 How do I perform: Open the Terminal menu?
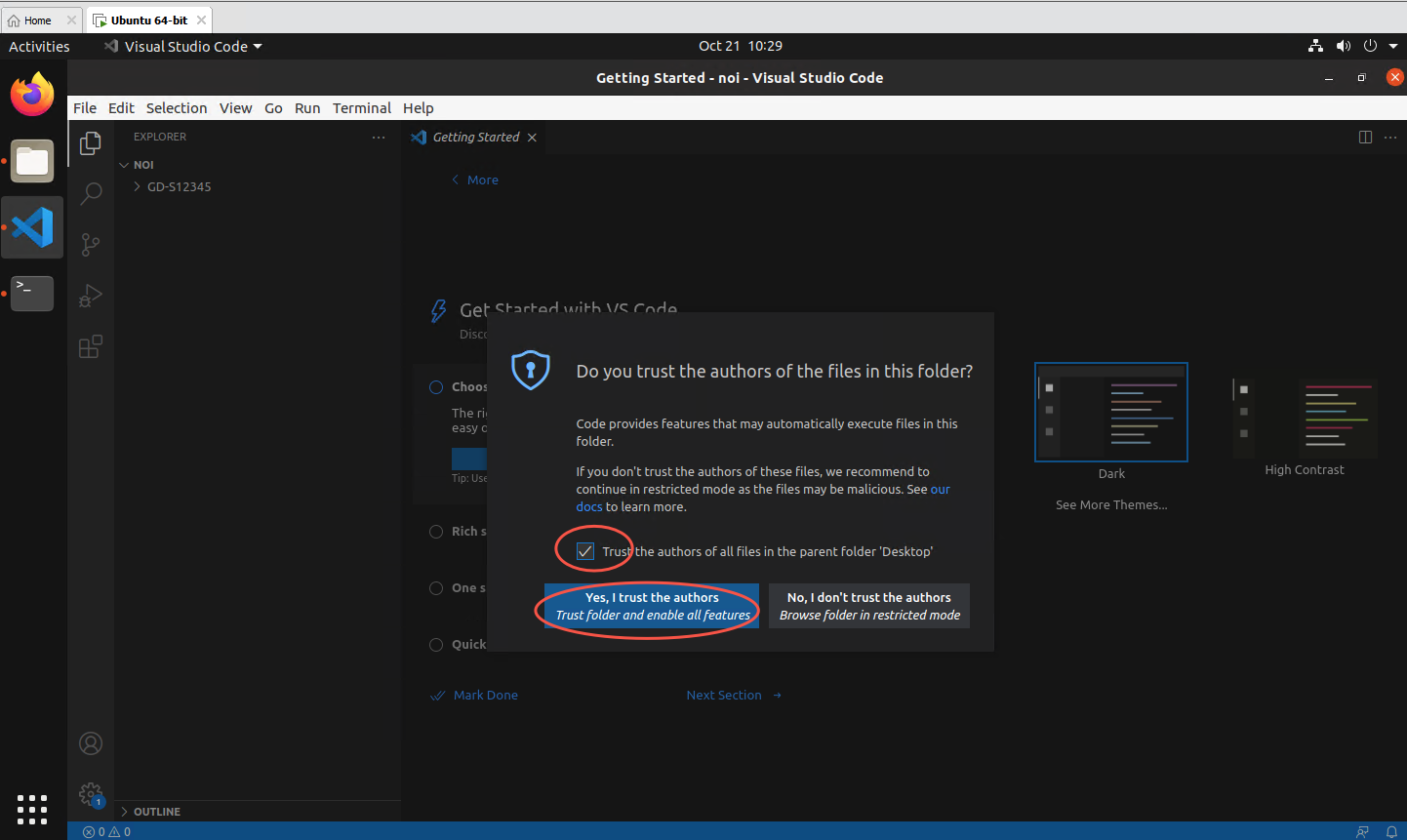(x=361, y=108)
